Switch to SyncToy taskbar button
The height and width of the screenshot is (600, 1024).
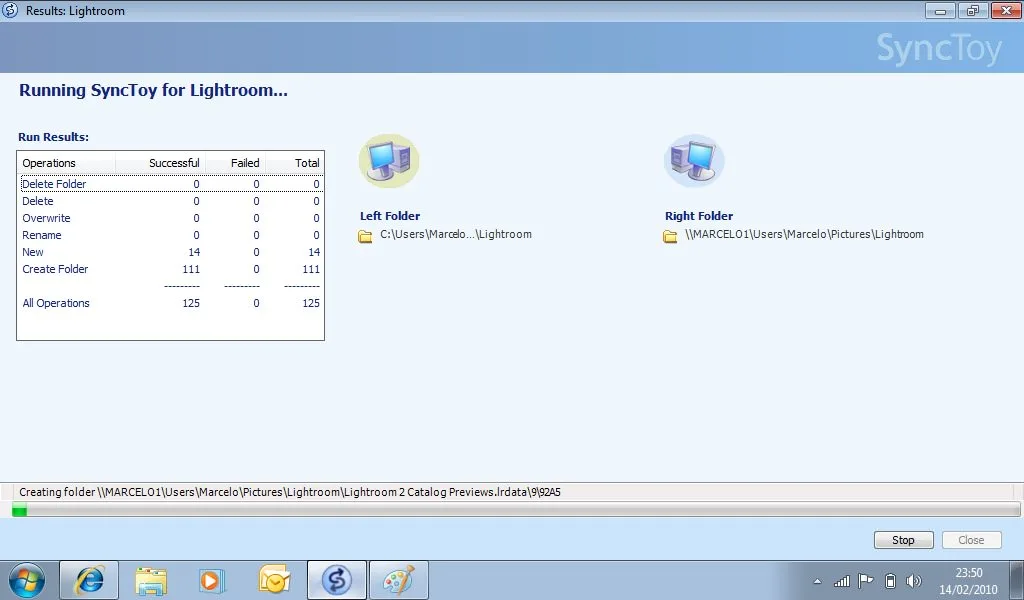point(336,580)
